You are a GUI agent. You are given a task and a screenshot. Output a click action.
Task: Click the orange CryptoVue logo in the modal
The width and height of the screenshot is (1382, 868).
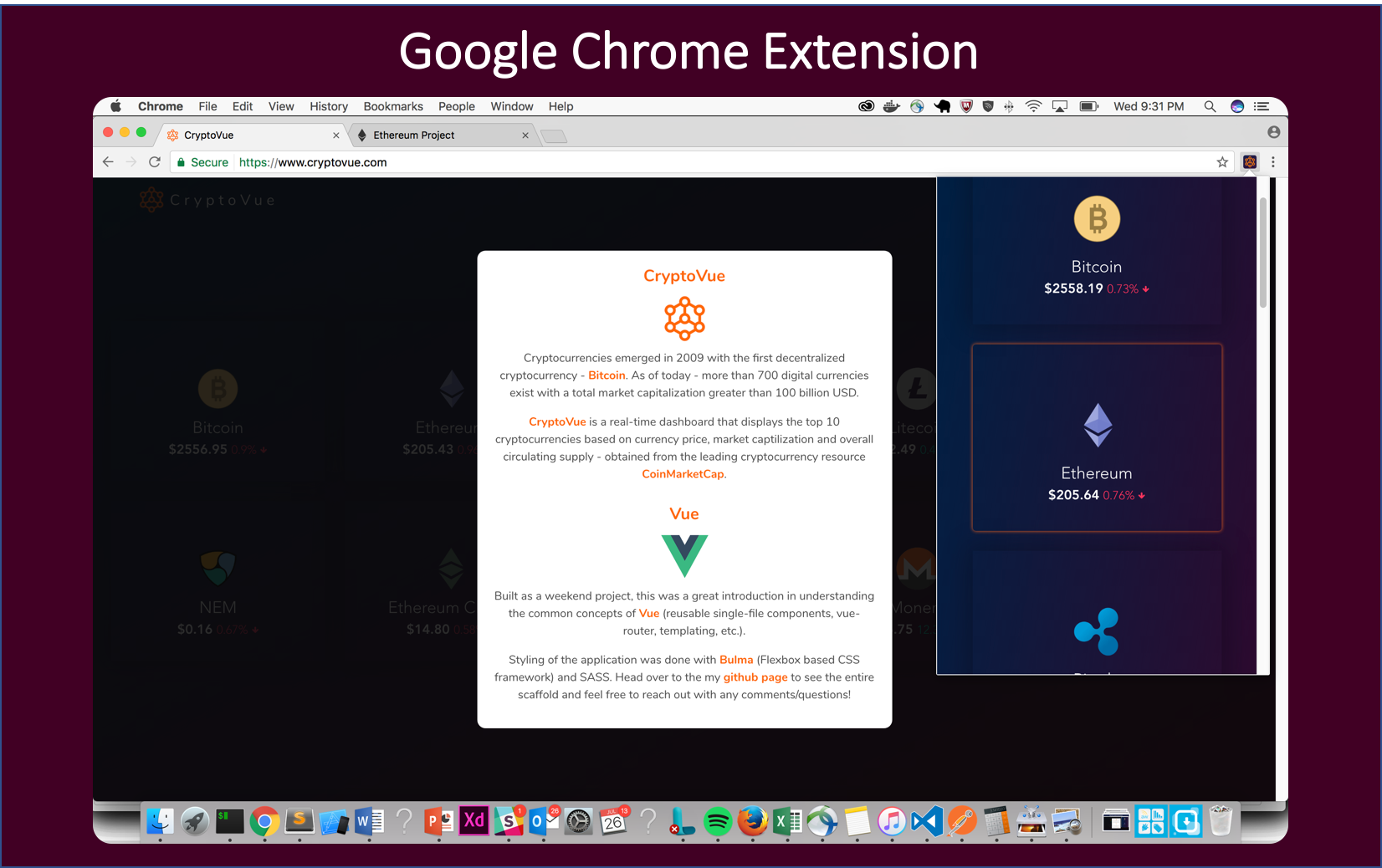coord(684,319)
